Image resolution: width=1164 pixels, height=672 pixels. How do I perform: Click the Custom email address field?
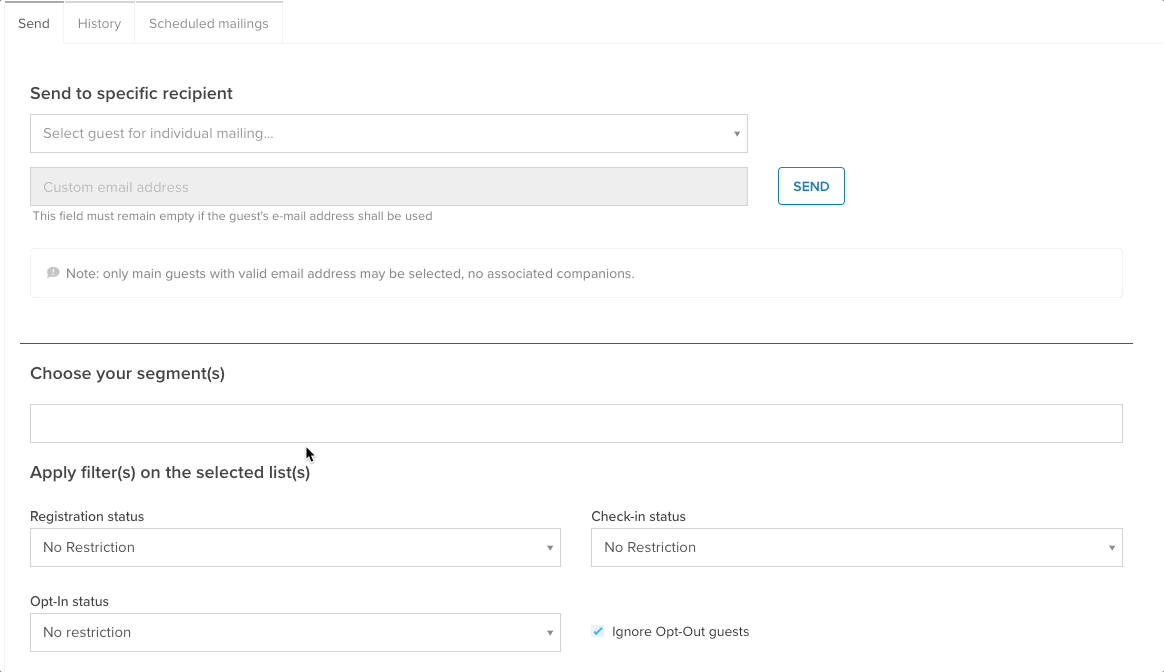point(388,187)
